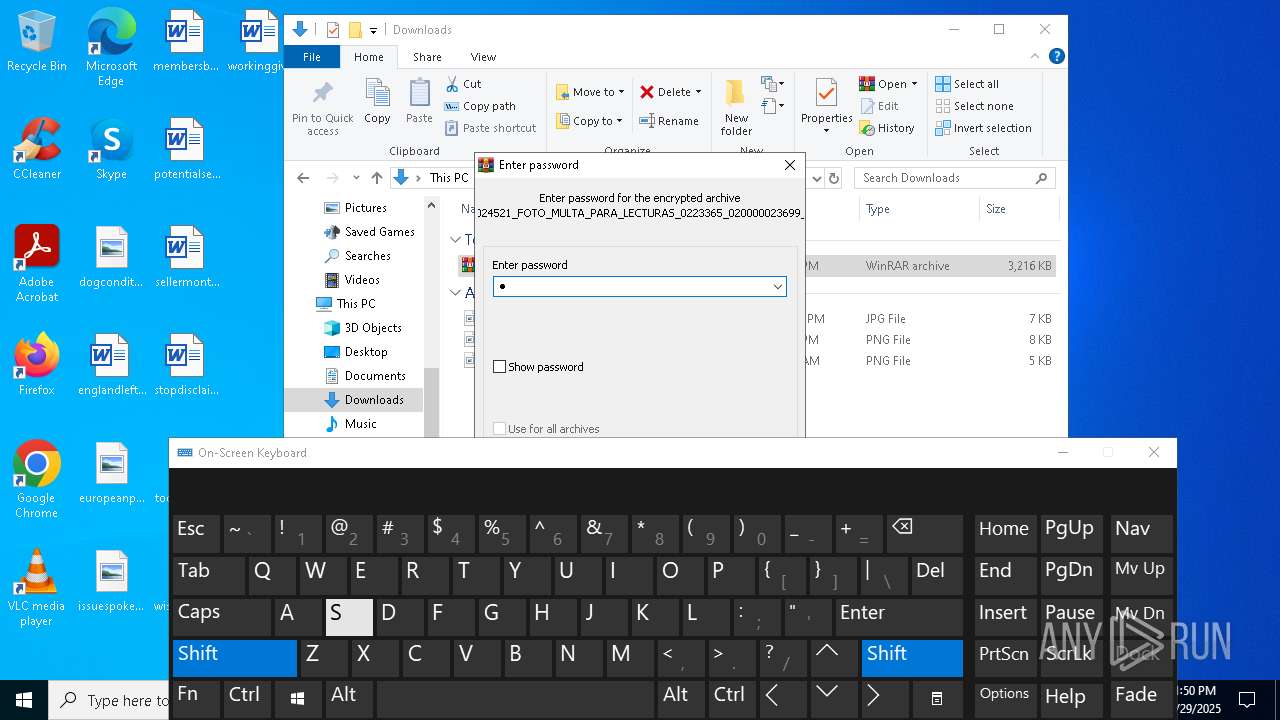Open the notification center icon
The height and width of the screenshot is (720, 1280).
(x=1246, y=700)
